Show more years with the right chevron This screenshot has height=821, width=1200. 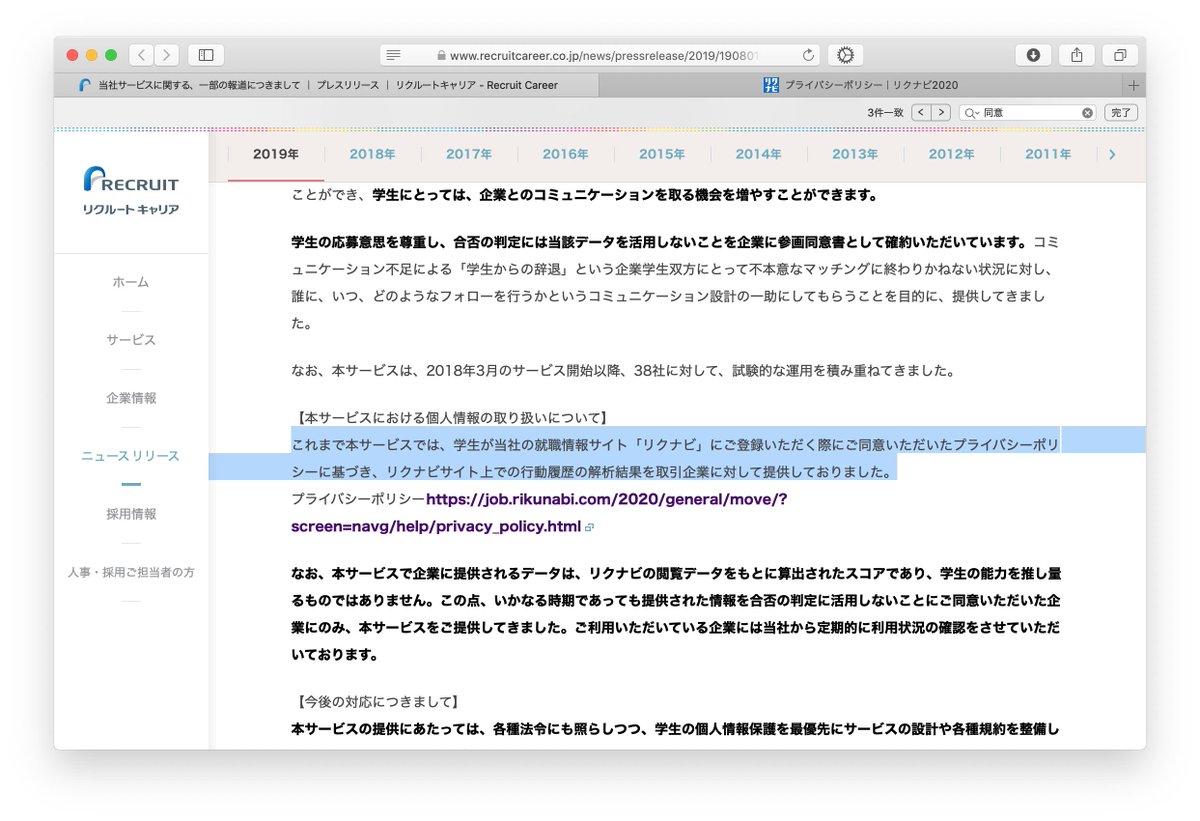click(1112, 154)
